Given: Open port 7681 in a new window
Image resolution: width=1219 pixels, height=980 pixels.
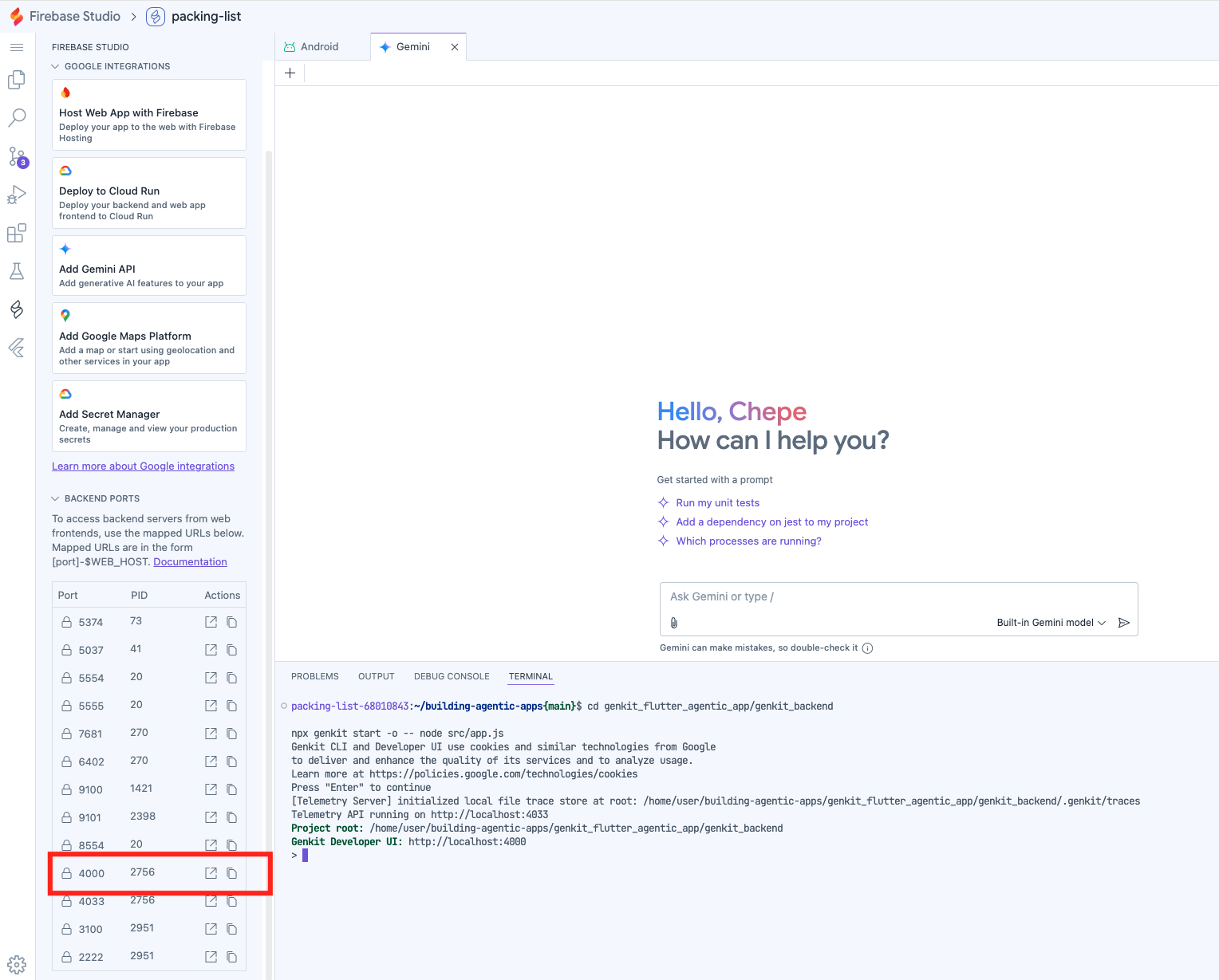Looking at the screenshot, I should click(x=211, y=734).
